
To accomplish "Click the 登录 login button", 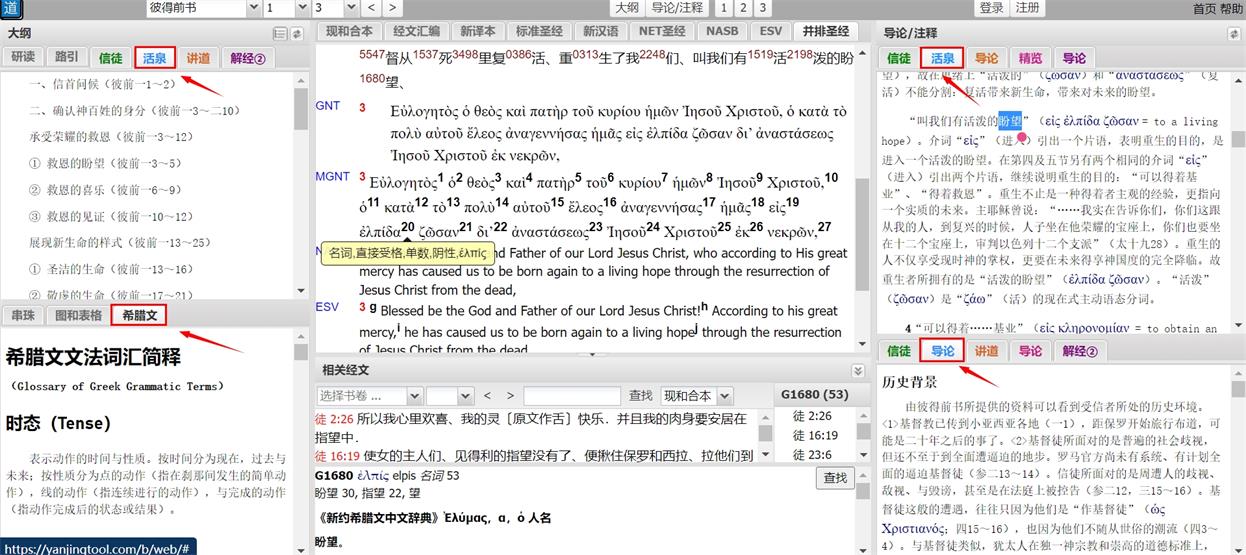I will coord(991,8).
